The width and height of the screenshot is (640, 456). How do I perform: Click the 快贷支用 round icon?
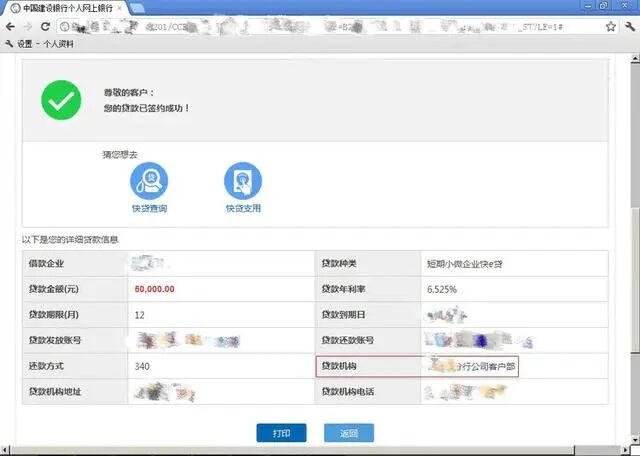tap(243, 181)
